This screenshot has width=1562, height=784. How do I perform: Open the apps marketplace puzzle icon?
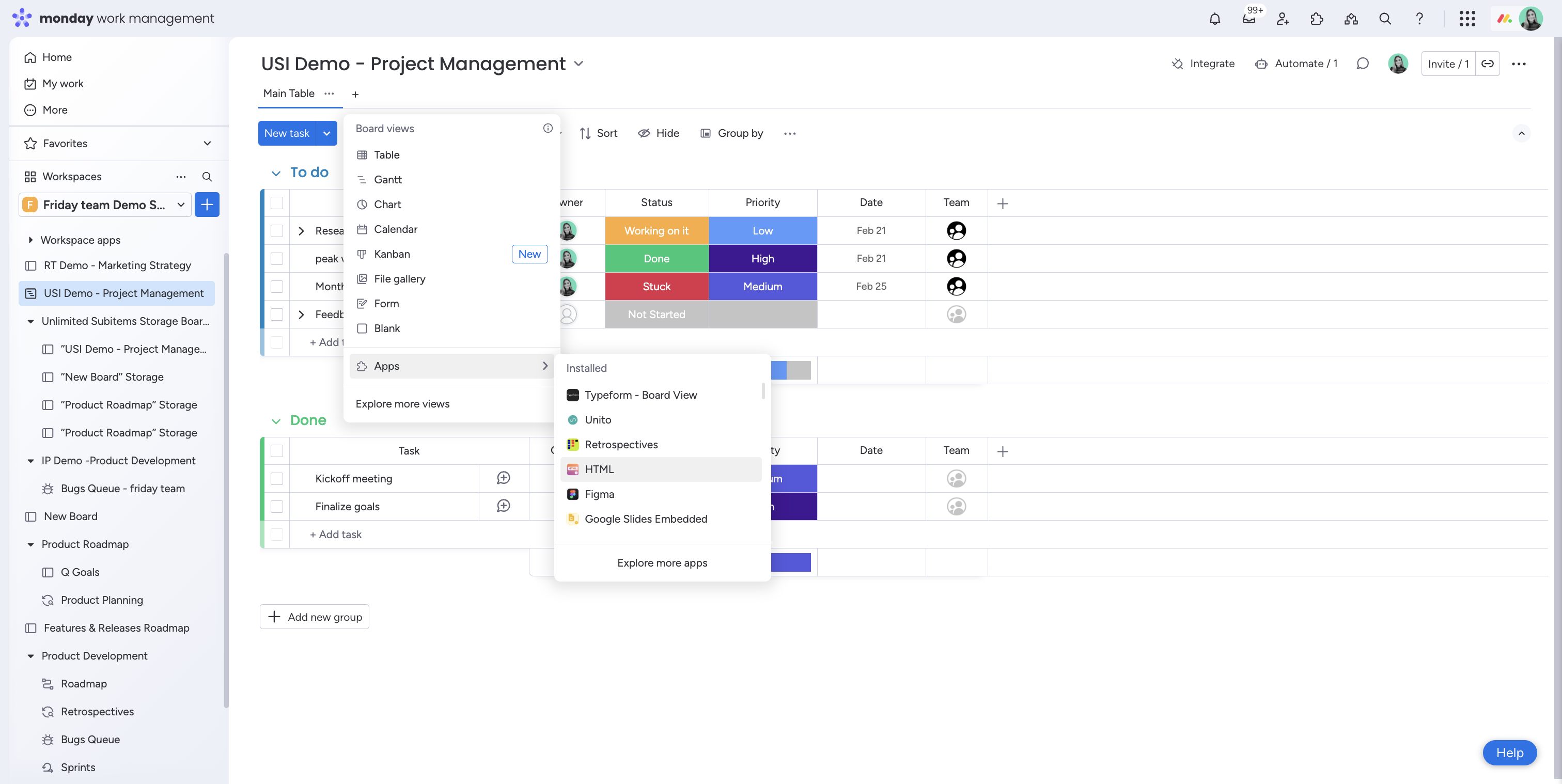click(x=1317, y=19)
